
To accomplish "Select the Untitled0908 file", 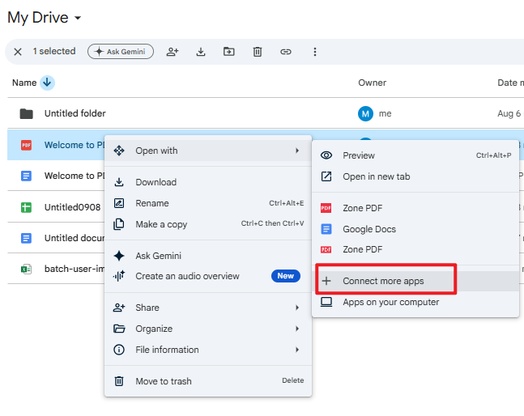I will point(73,207).
